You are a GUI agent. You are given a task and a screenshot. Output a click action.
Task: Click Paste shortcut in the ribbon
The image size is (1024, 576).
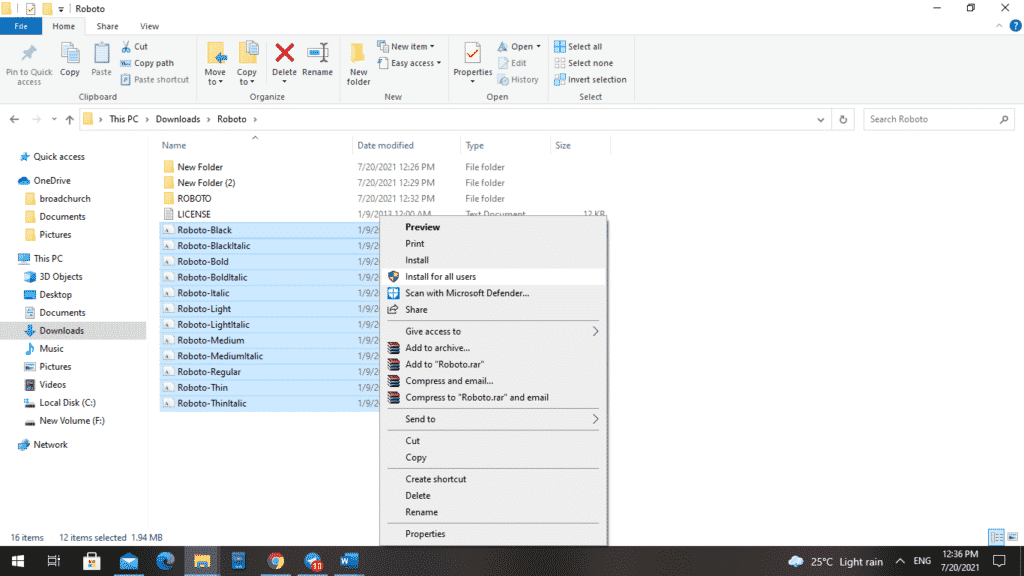pos(155,80)
